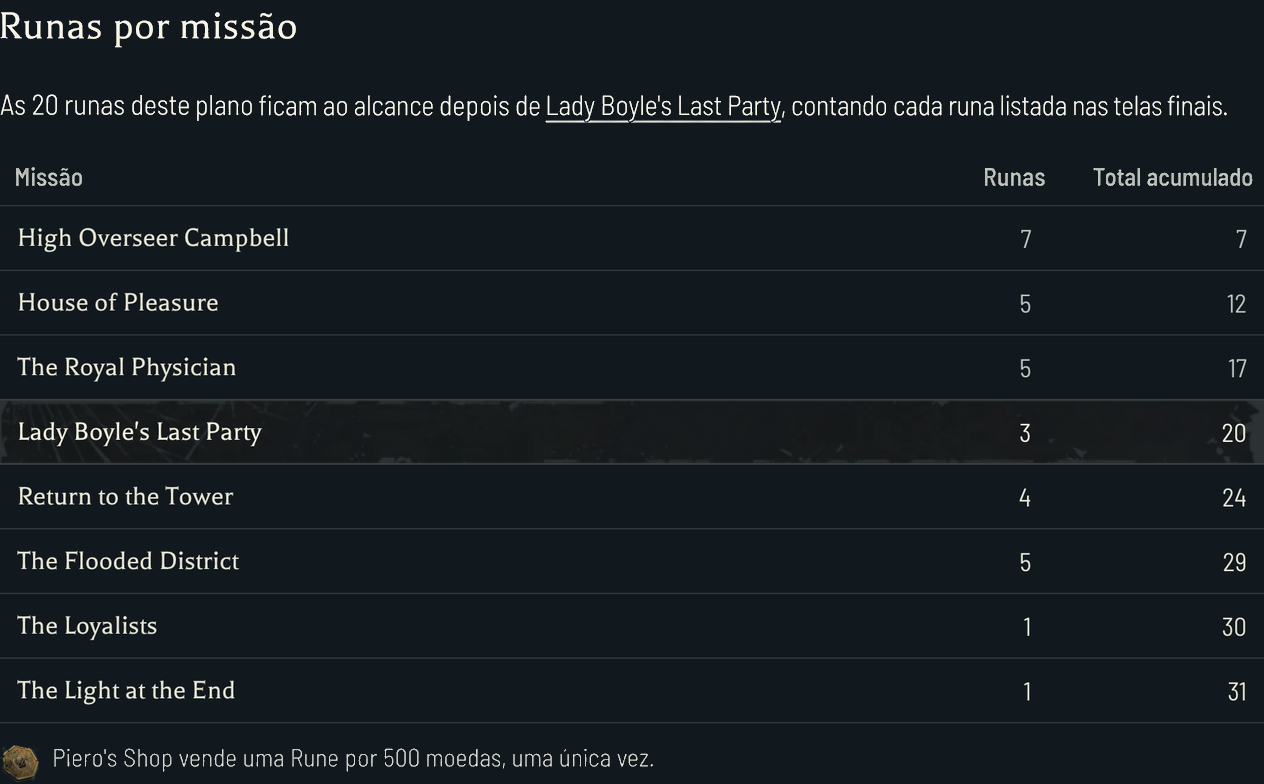Click cumulative total 31 in last row
The height and width of the screenshot is (784, 1264).
pos(1237,692)
